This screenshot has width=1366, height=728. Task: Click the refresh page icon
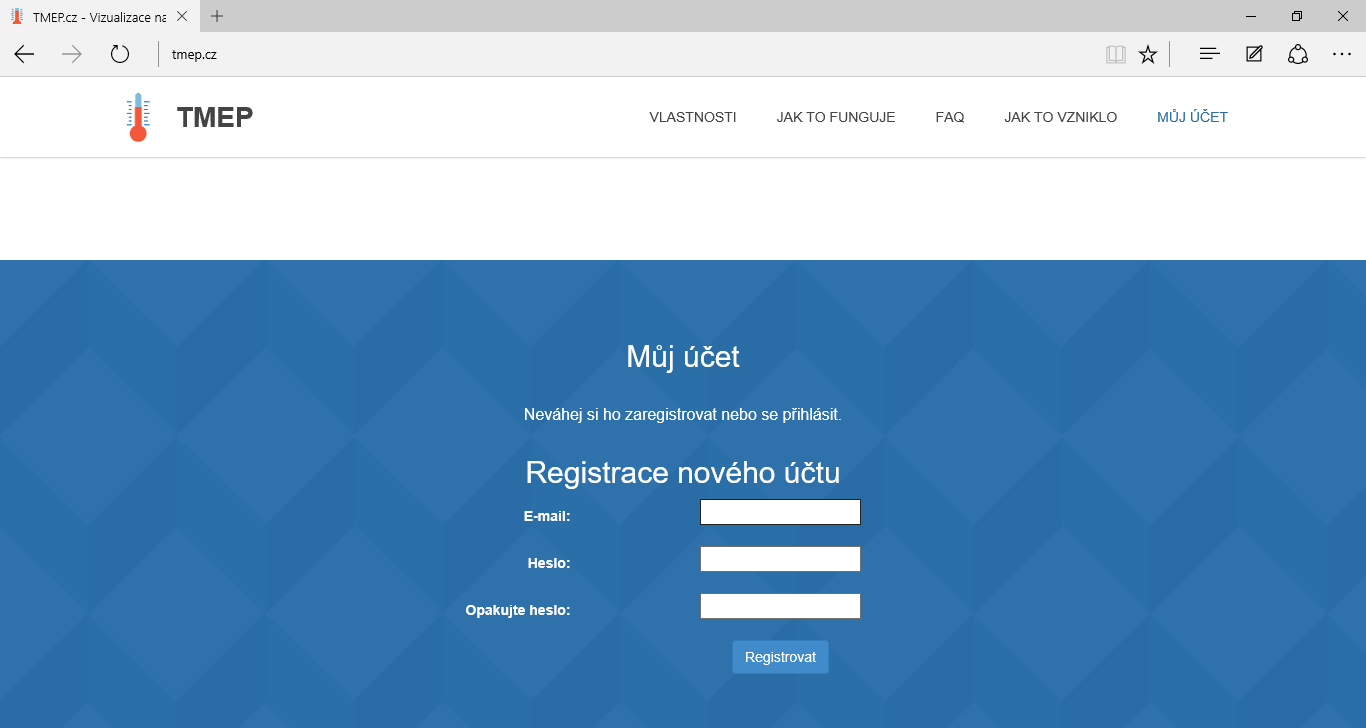pos(120,54)
